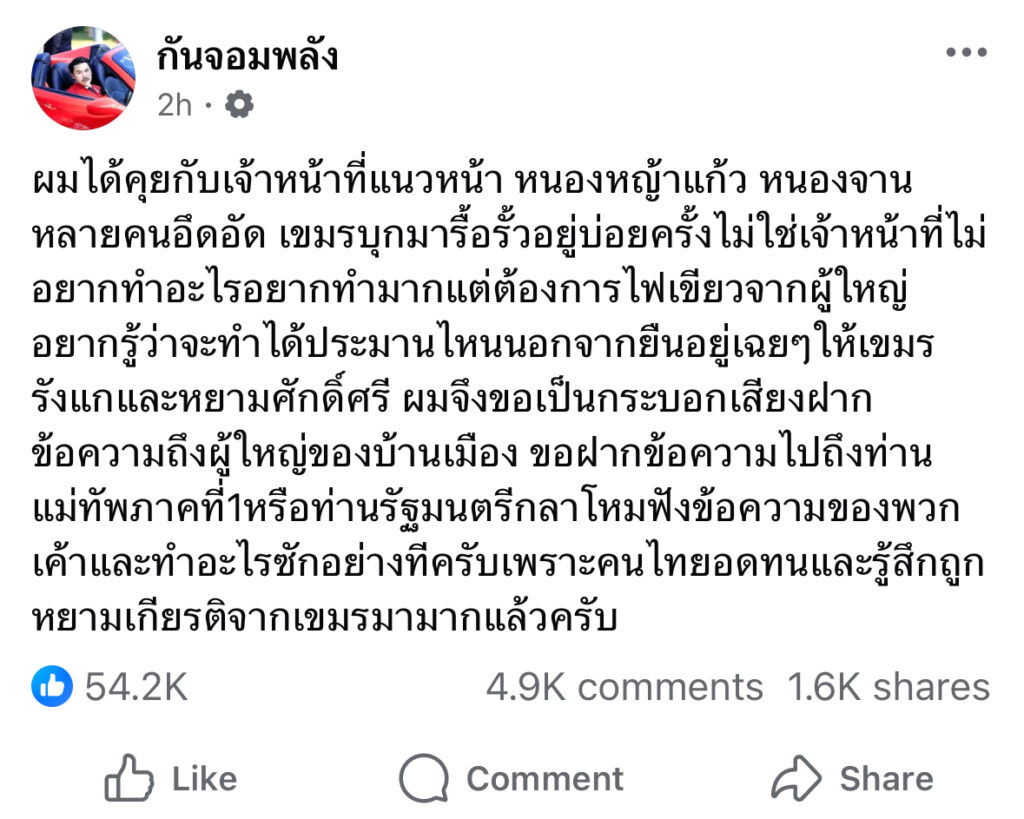Open the กันจอมพลัง page name link

tap(248, 57)
